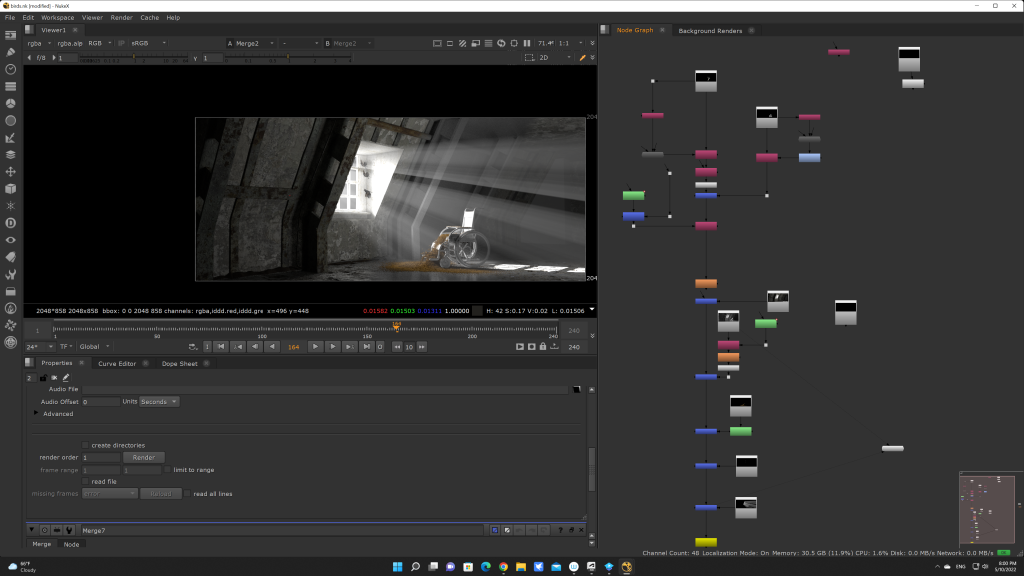Jump to the last frame button
Screen dimensions: 1024x576
tap(367, 347)
